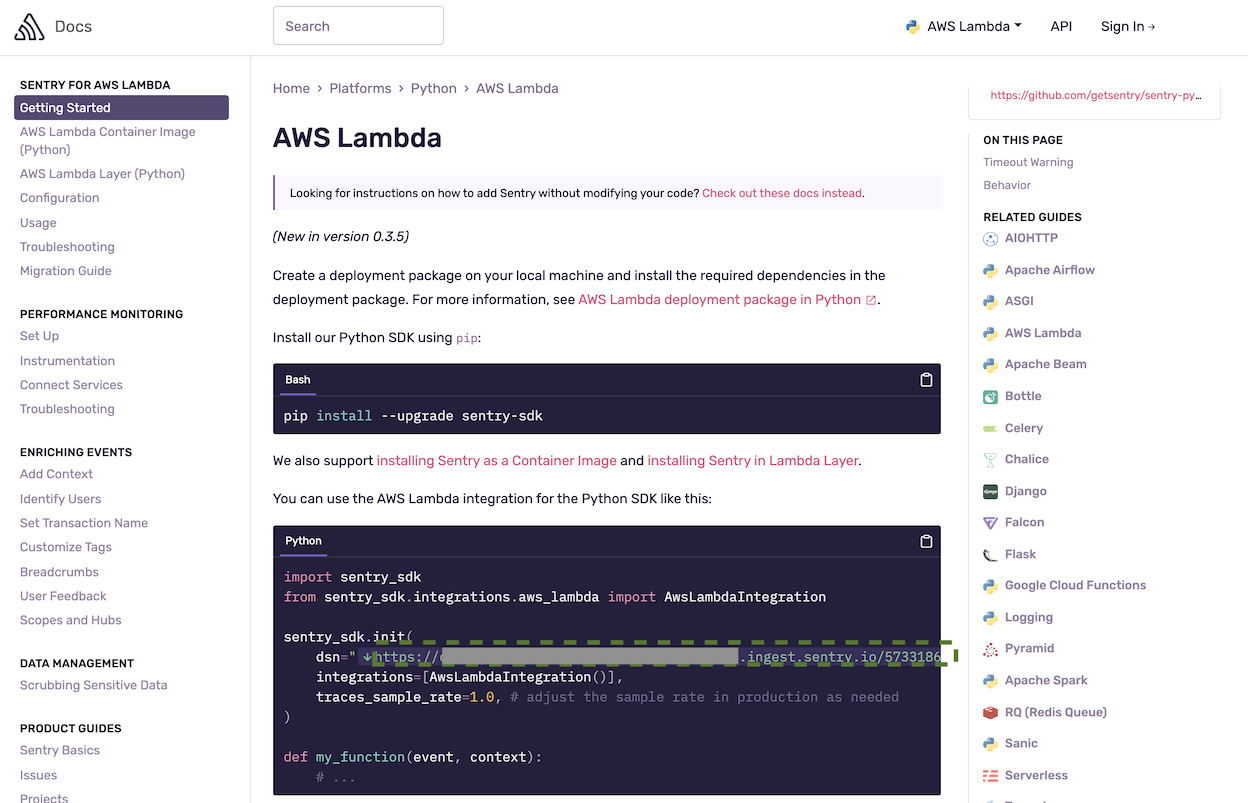Expand the DSN selector arrow in code
This screenshot has height=803, width=1248.
pyautogui.click(x=367, y=657)
